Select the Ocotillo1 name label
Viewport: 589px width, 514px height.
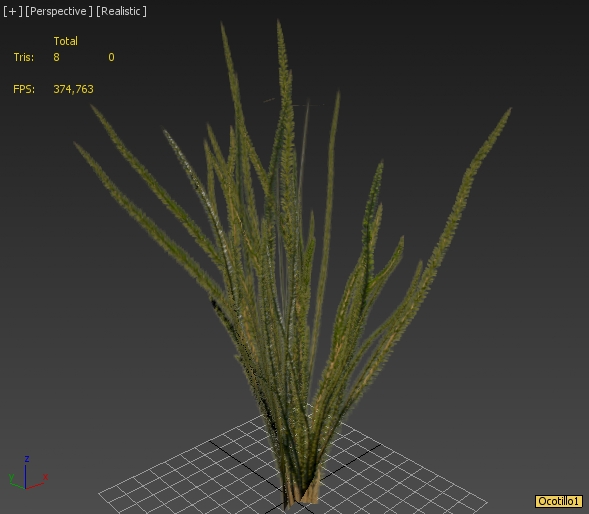(x=559, y=501)
